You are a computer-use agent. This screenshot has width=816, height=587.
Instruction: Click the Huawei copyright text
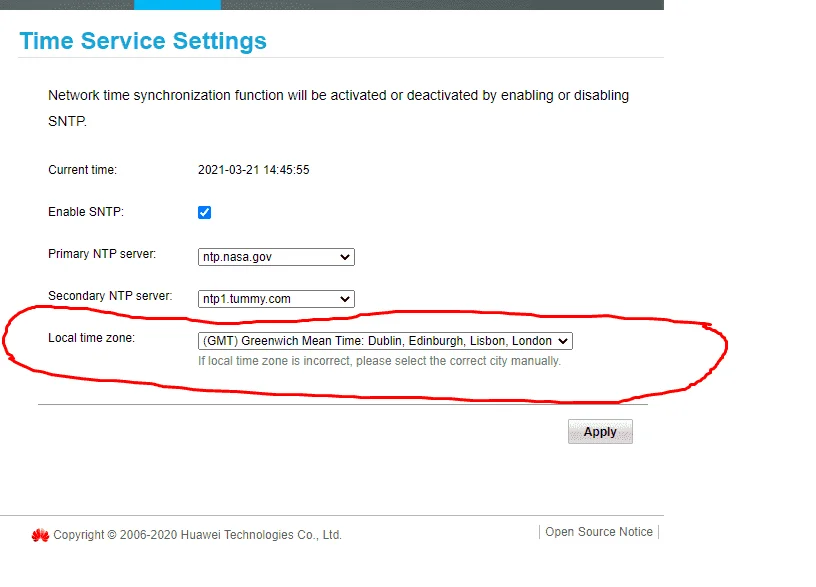[x=197, y=535]
